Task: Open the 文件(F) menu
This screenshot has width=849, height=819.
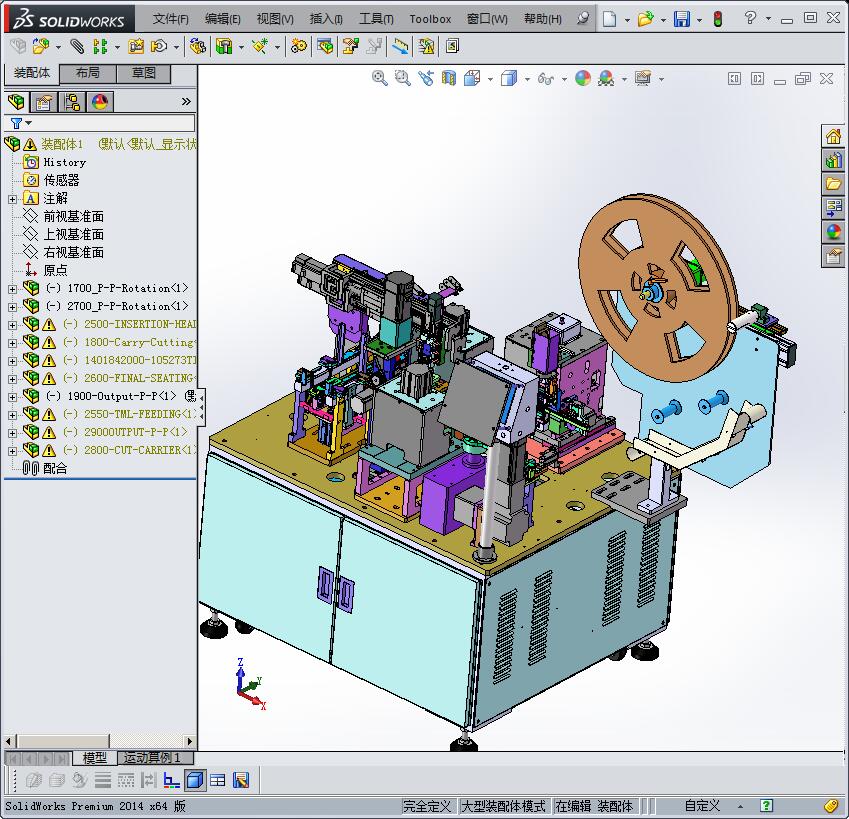Action: (170, 19)
